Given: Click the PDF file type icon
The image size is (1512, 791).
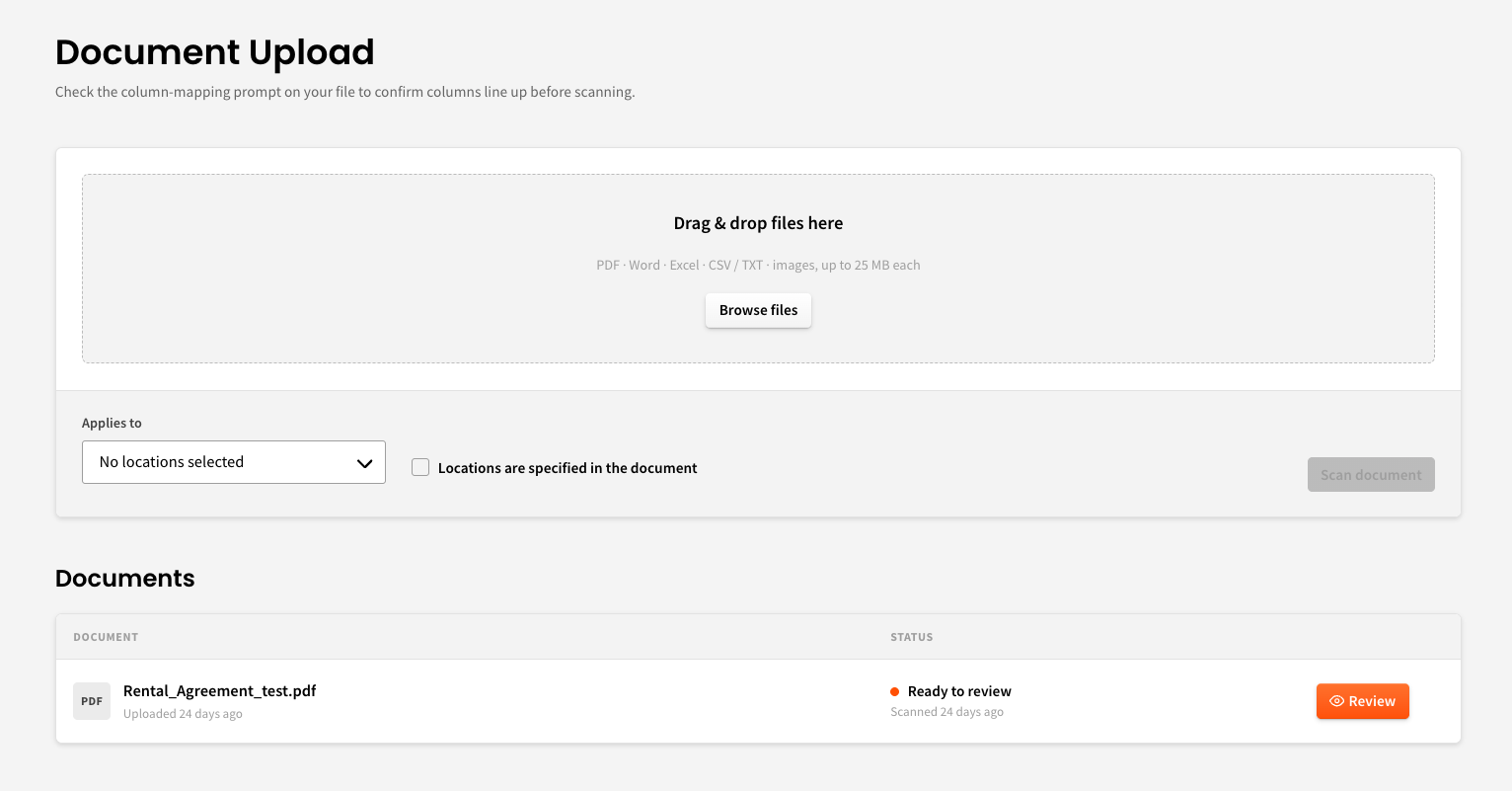Looking at the screenshot, I should pos(92,701).
